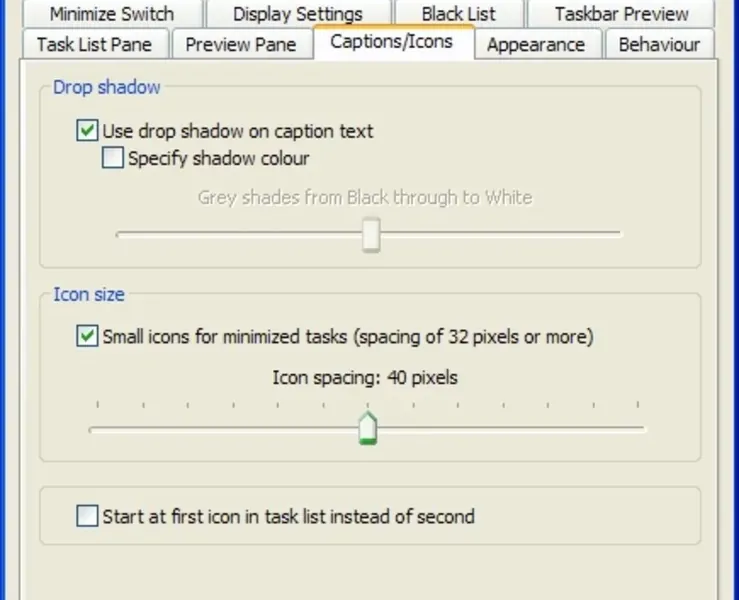Switch to the Preview Pane tab

(x=241, y=45)
